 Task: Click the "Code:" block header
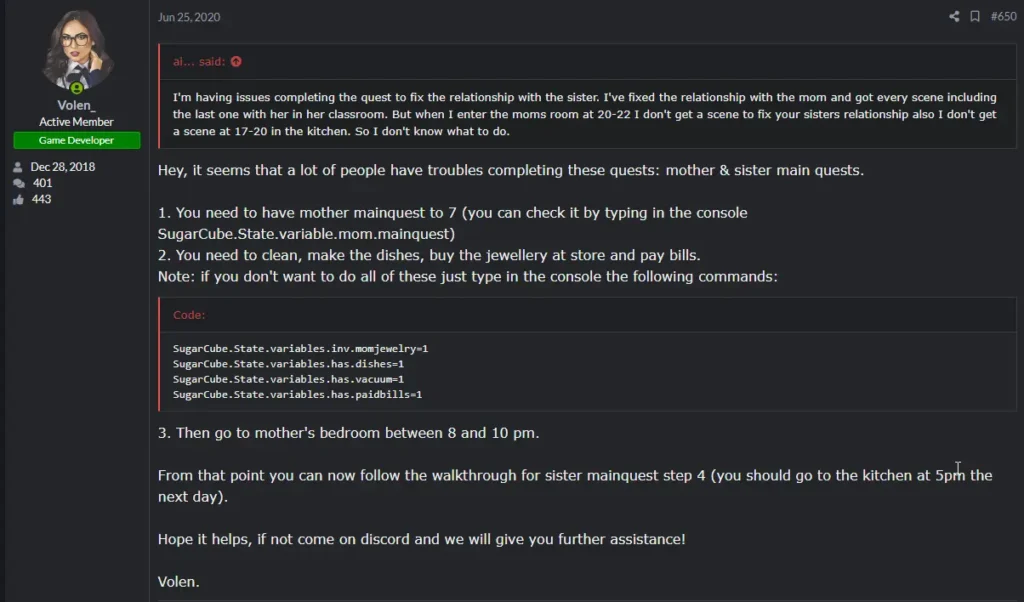pos(189,315)
